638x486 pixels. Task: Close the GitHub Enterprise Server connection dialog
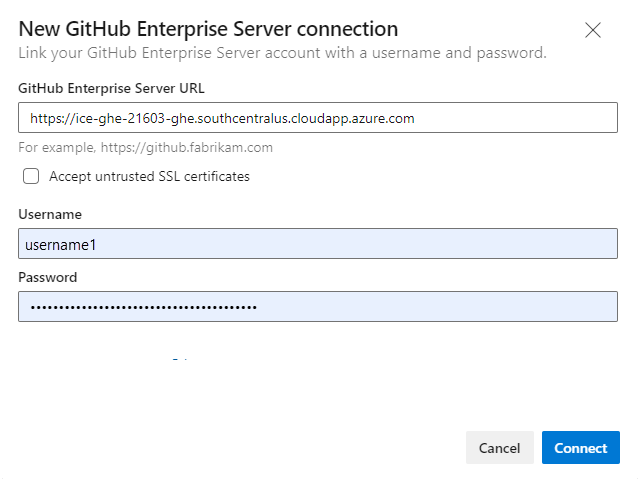pyautogui.click(x=593, y=30)
